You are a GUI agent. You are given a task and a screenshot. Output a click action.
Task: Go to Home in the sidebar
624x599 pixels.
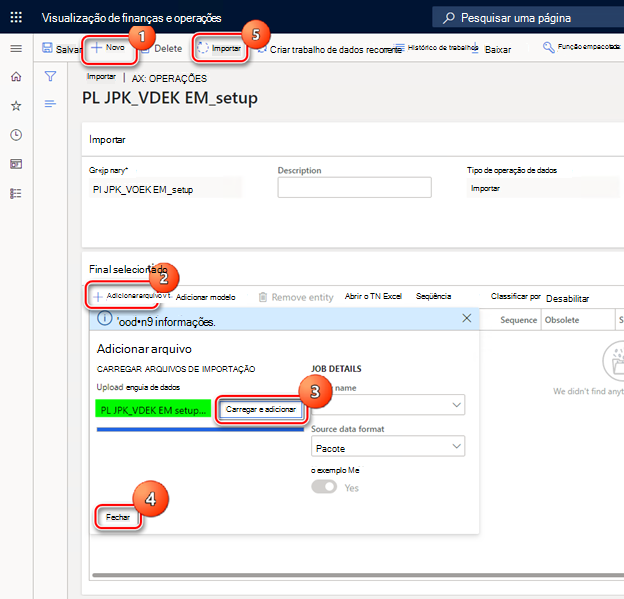click(x=16, y=76)
